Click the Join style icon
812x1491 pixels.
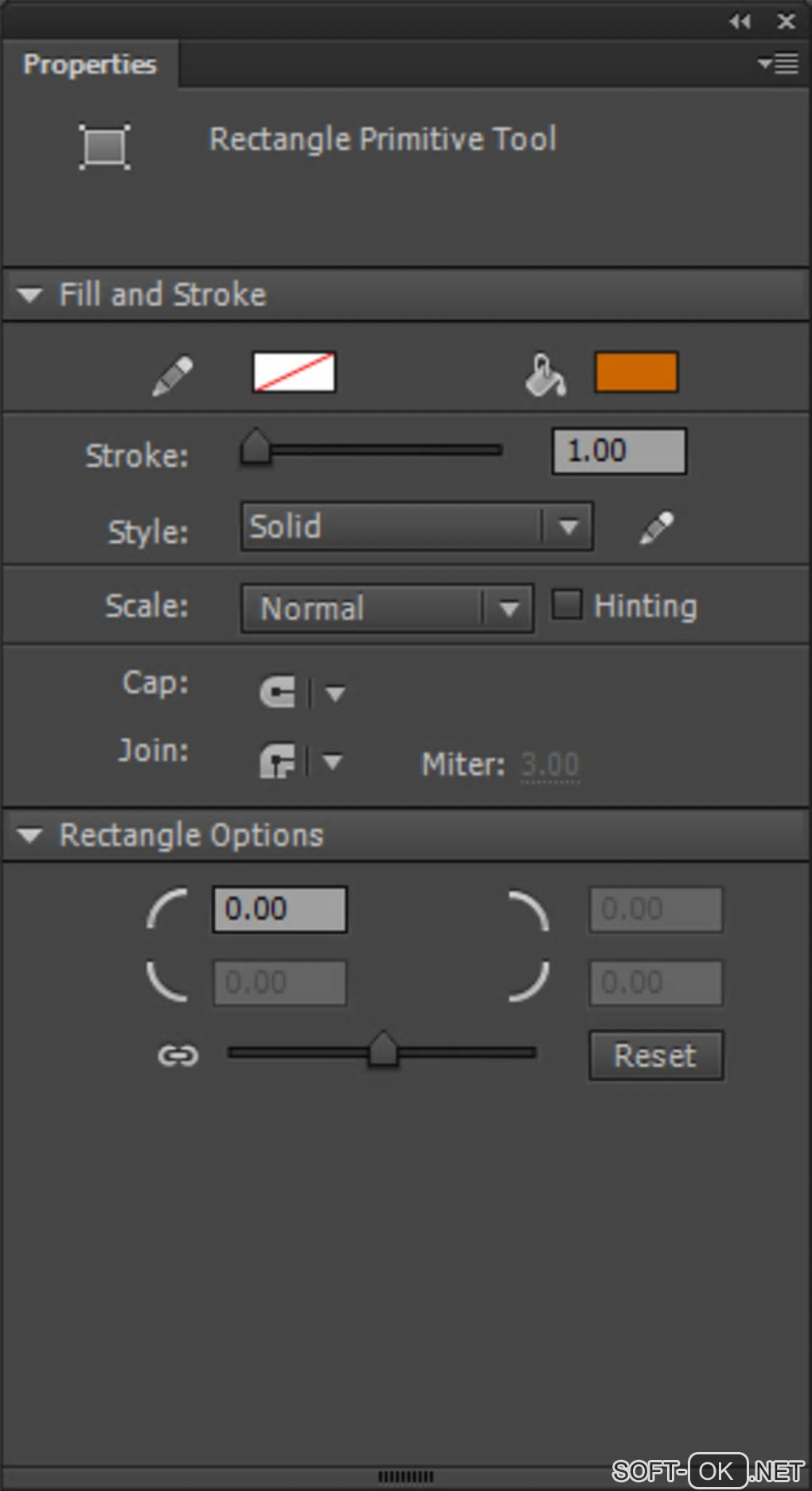coord(278,762)
